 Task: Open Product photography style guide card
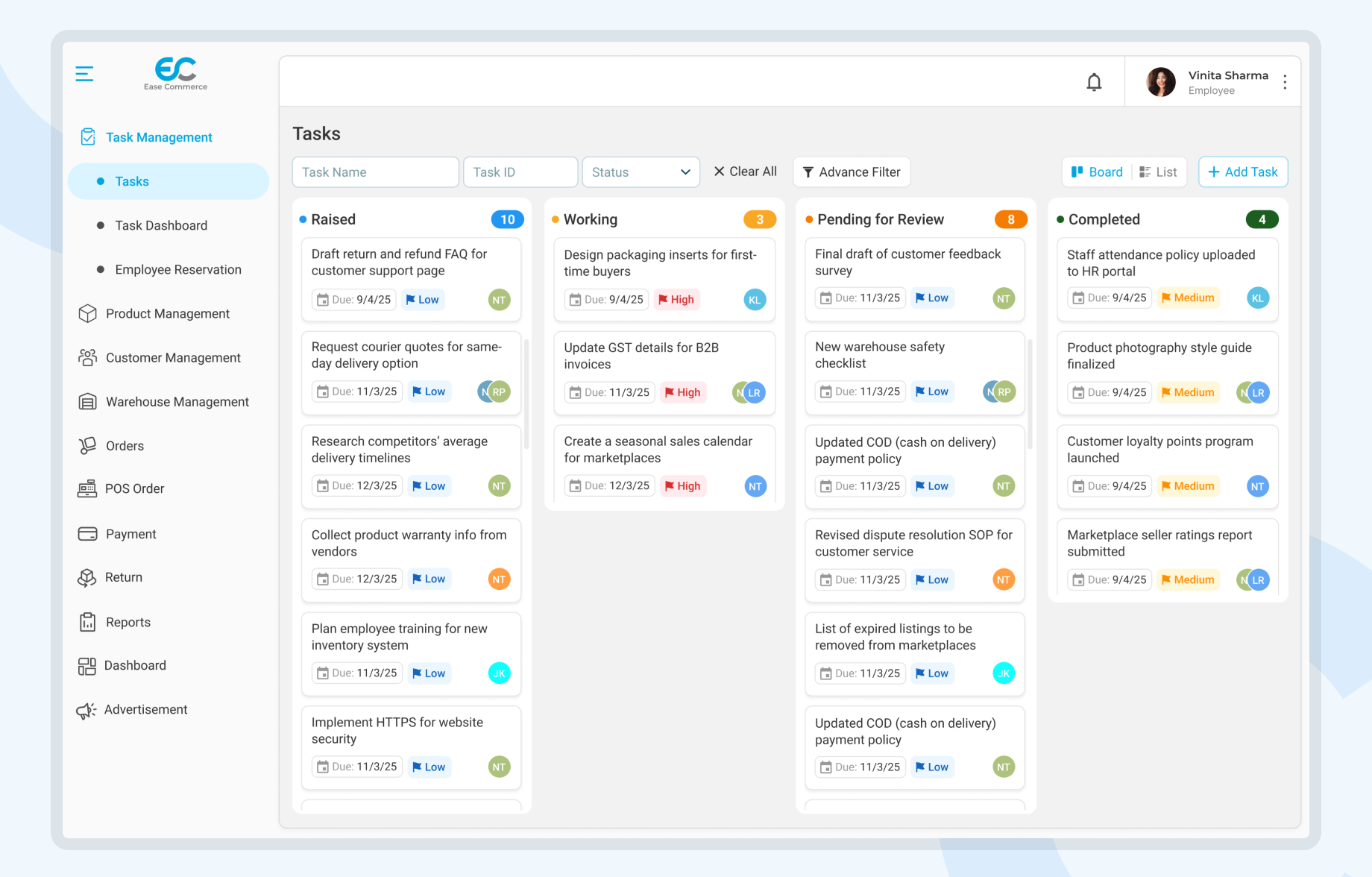1168,373
